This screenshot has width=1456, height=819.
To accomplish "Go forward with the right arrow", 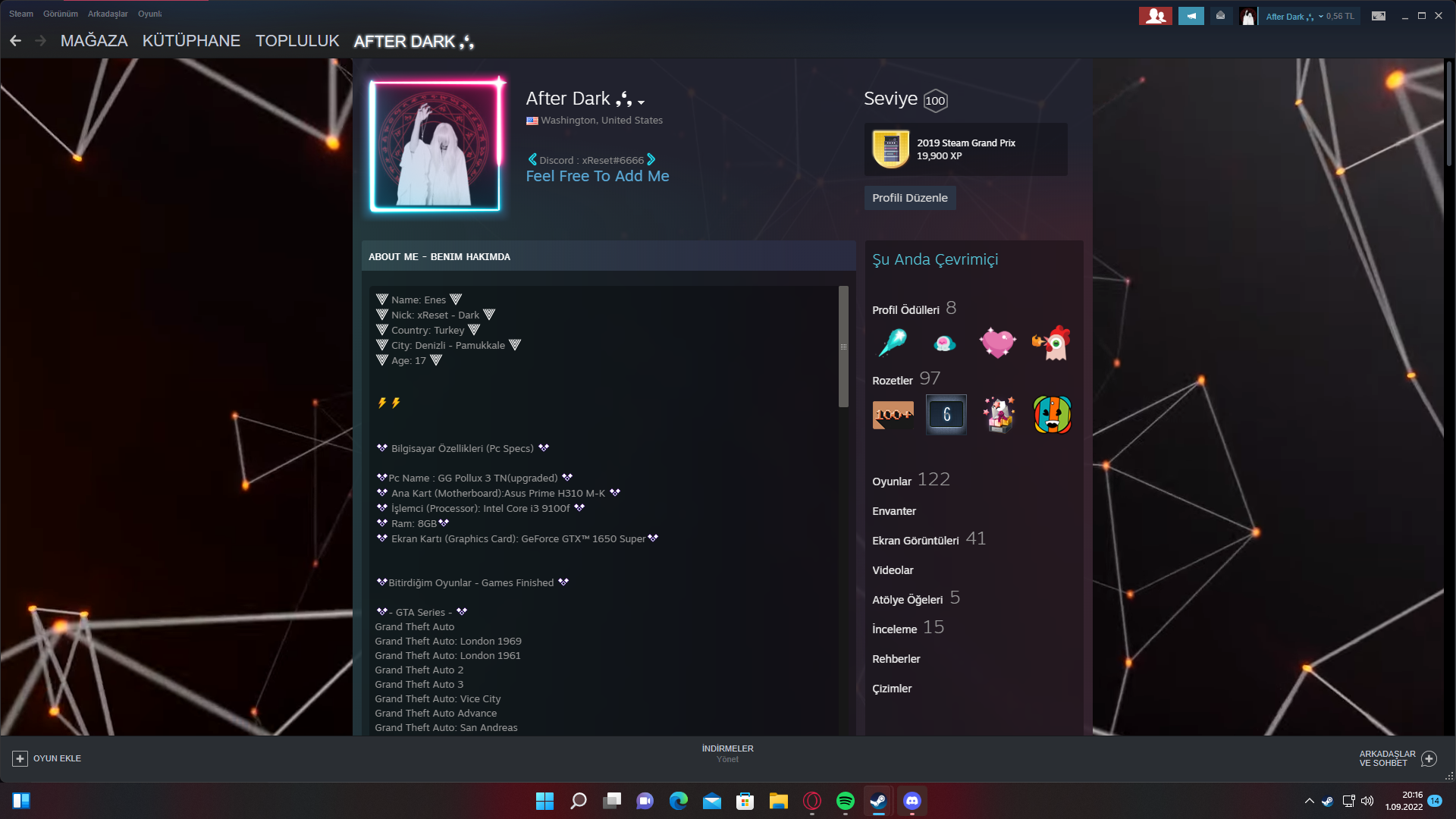I will click(x=41, y=41).
